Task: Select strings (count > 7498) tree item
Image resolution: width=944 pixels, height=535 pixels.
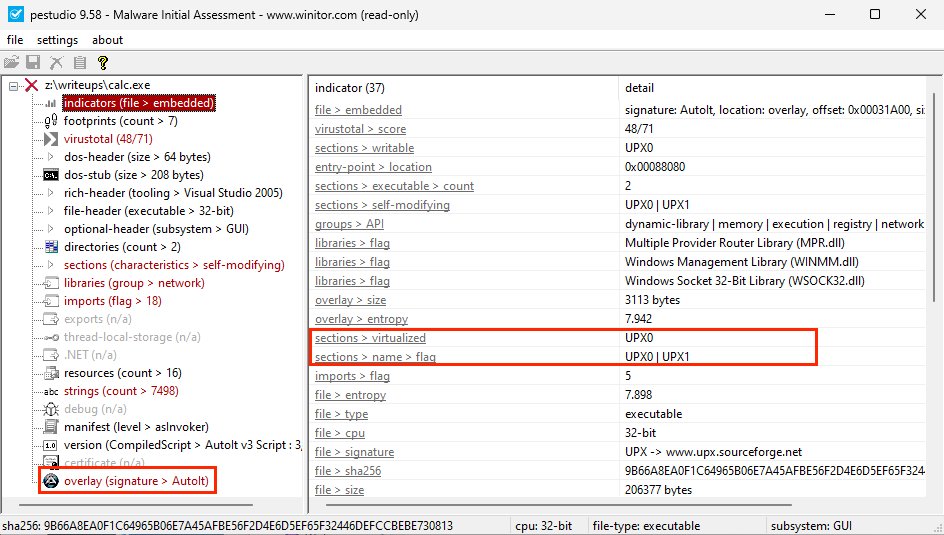Action: pos(121,391)
